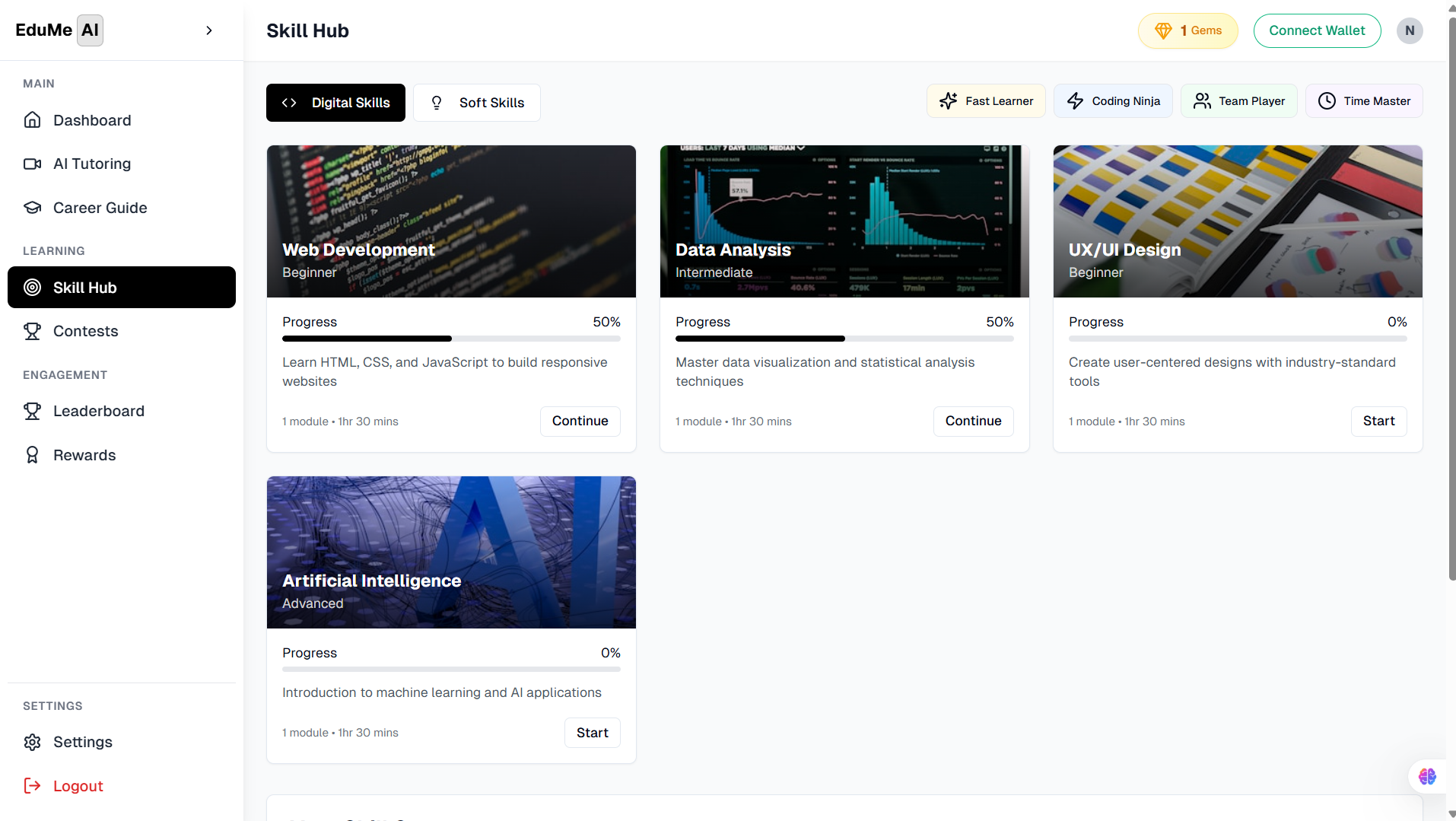Click the 1 Gems badge
This screenshot has width=1456, height=821.
(1187, 30)
